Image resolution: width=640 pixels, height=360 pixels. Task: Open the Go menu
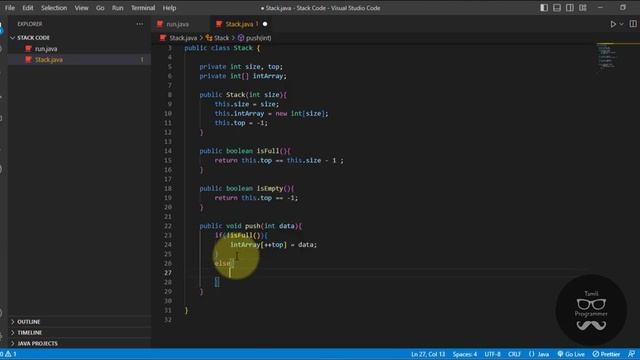pyautogui.click(x=100, y=8)
